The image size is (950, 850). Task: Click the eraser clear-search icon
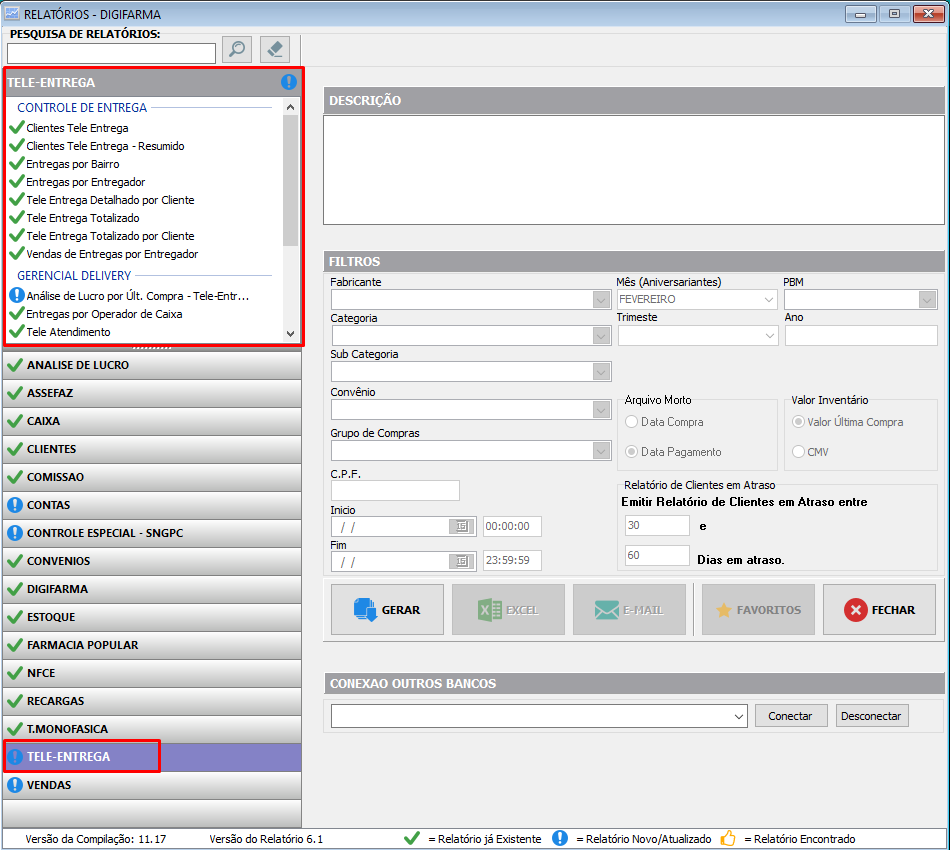point(275,50)
